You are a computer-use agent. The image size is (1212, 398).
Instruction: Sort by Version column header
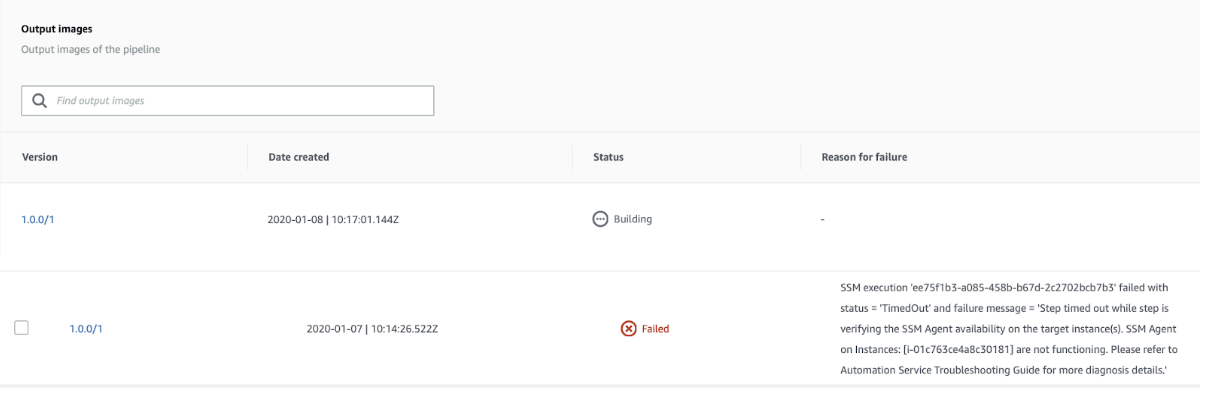click(39, 157)
